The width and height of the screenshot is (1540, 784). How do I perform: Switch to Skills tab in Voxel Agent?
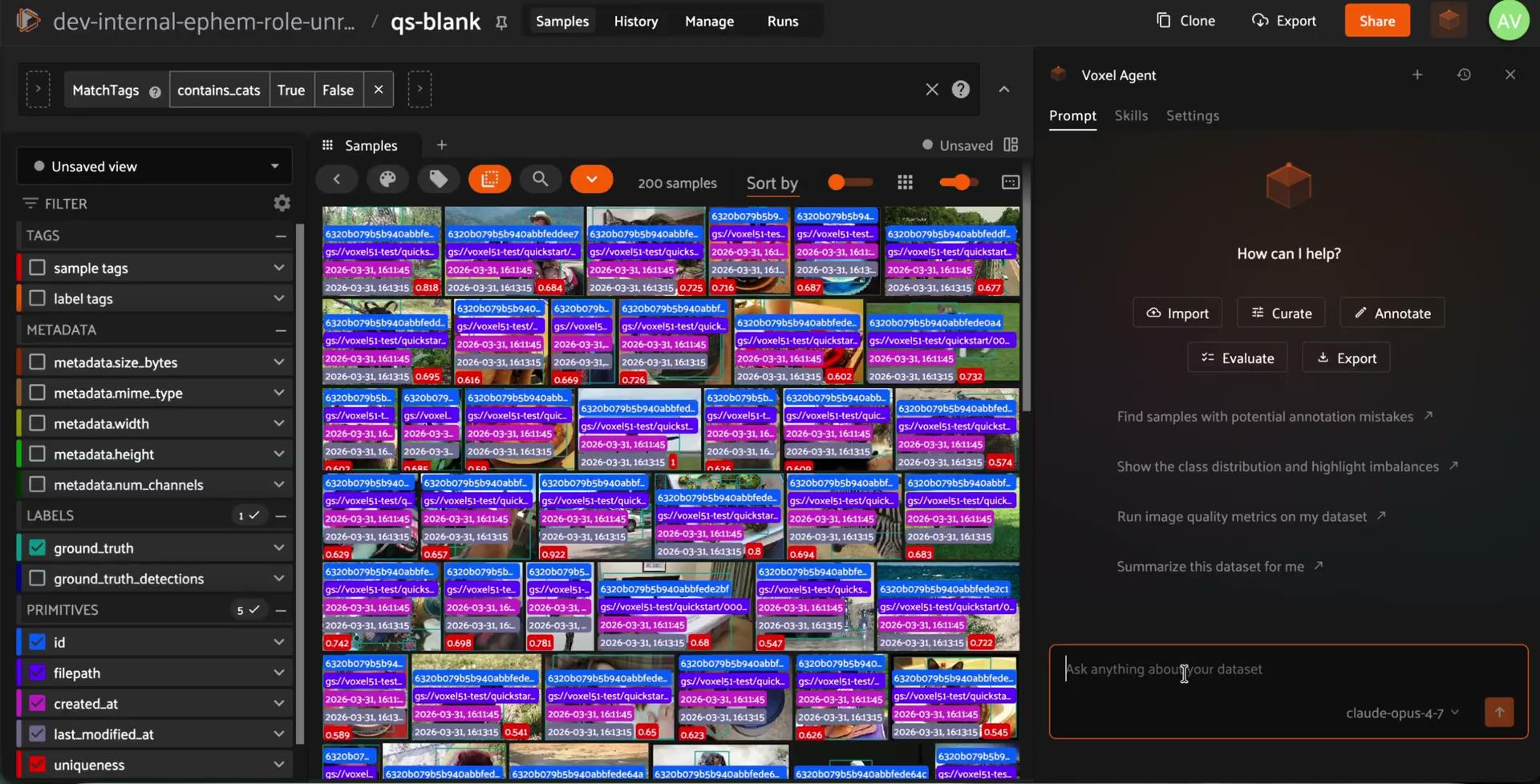click(x=1131, y=116)
